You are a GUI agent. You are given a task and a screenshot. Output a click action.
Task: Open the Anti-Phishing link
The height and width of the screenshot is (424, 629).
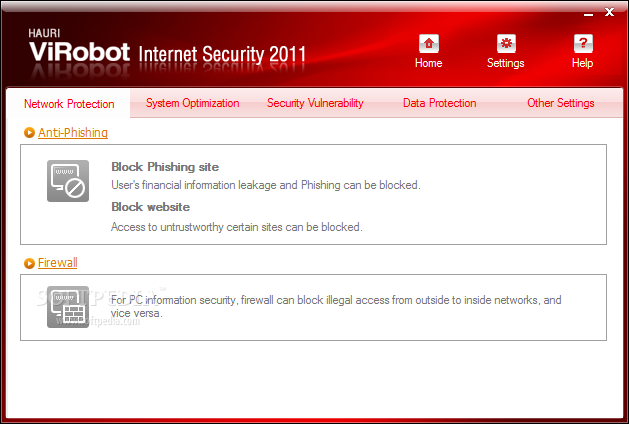(x=73, y=132)
